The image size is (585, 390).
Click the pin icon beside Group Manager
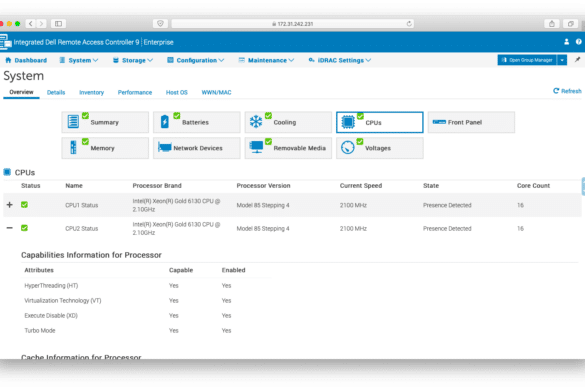coord(577,60)
